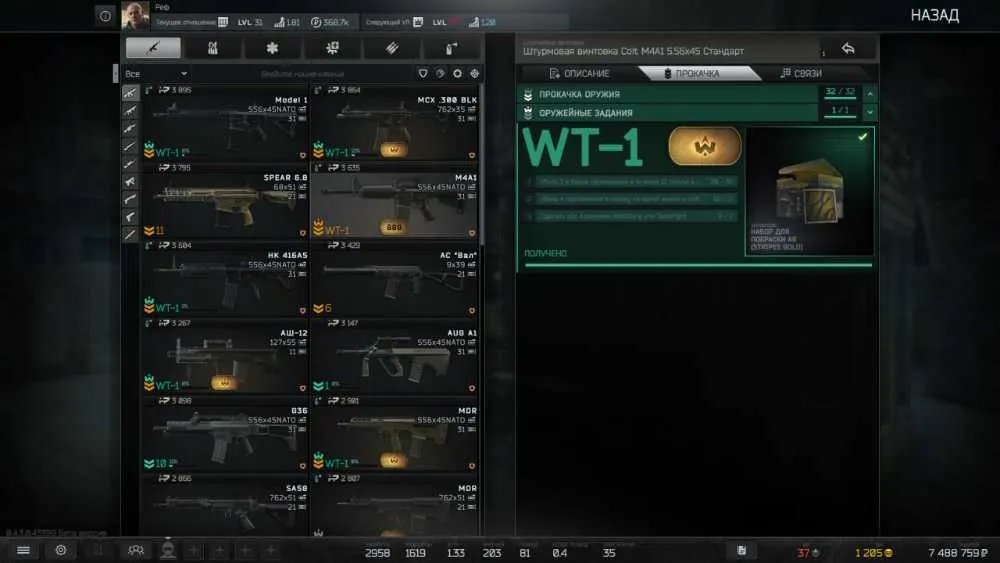The width and height of the screenshot is (1000, 563).
Task: Open the group members icon in bottom bar
Action: click(x=135, y=550)
